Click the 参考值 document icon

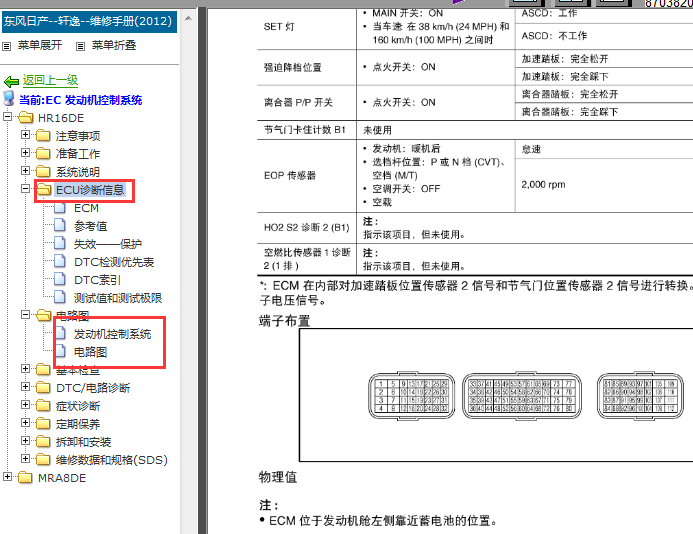60,225
